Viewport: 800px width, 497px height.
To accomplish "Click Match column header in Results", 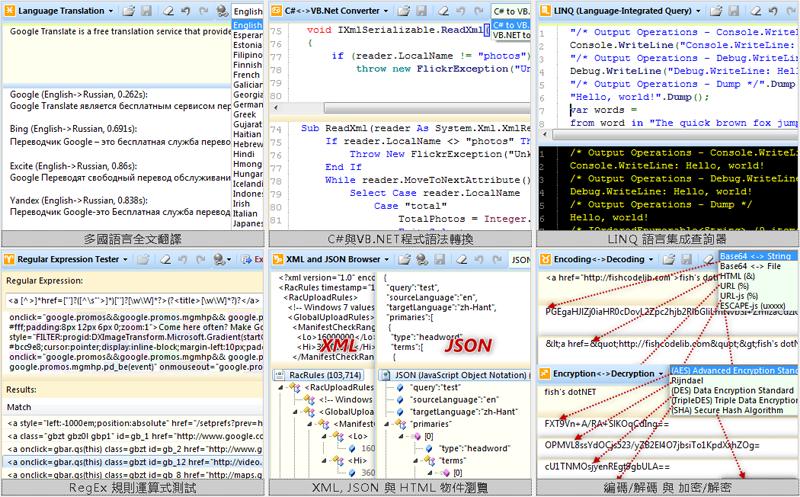I will point(134,407).
